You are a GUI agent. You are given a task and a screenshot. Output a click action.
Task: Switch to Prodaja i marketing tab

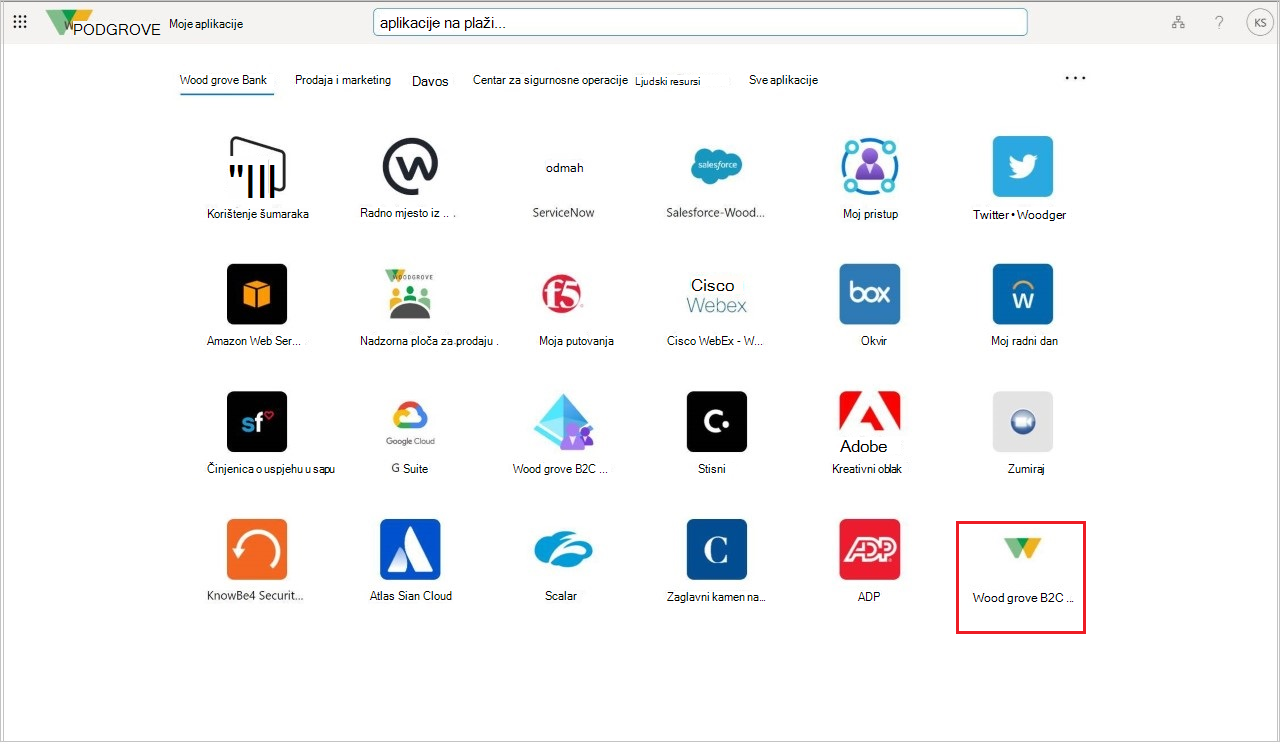[343, 80]
